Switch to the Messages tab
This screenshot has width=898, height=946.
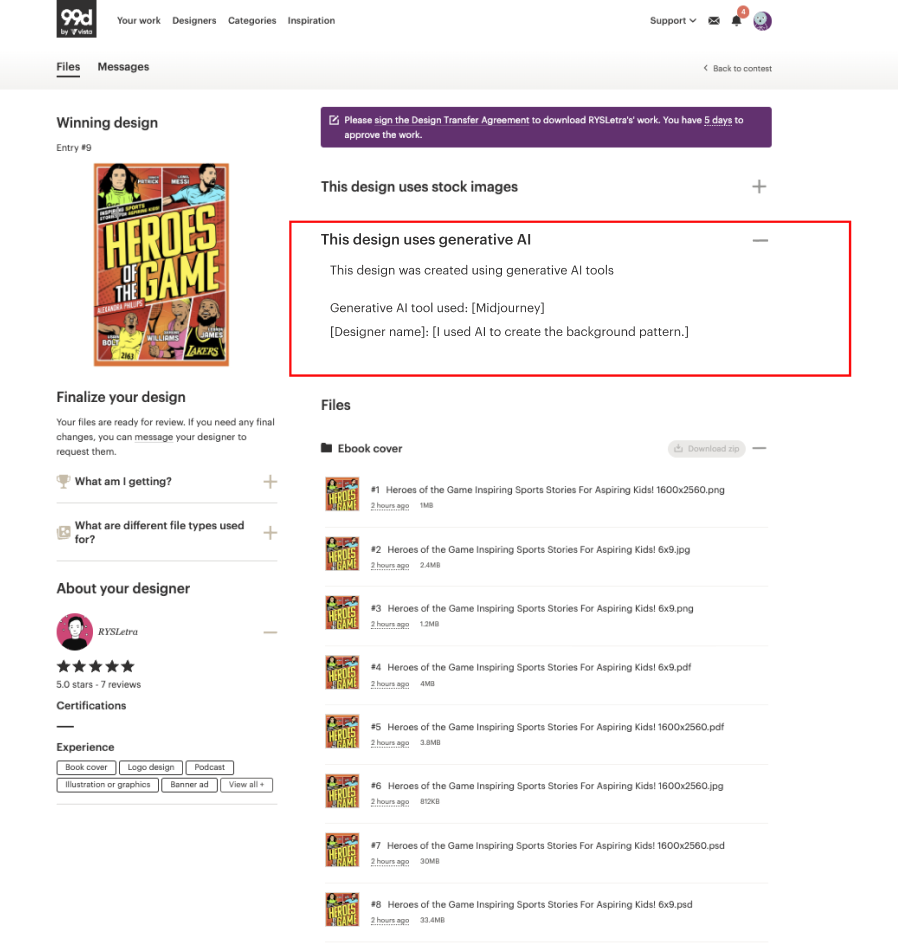(x=123, y=67)
